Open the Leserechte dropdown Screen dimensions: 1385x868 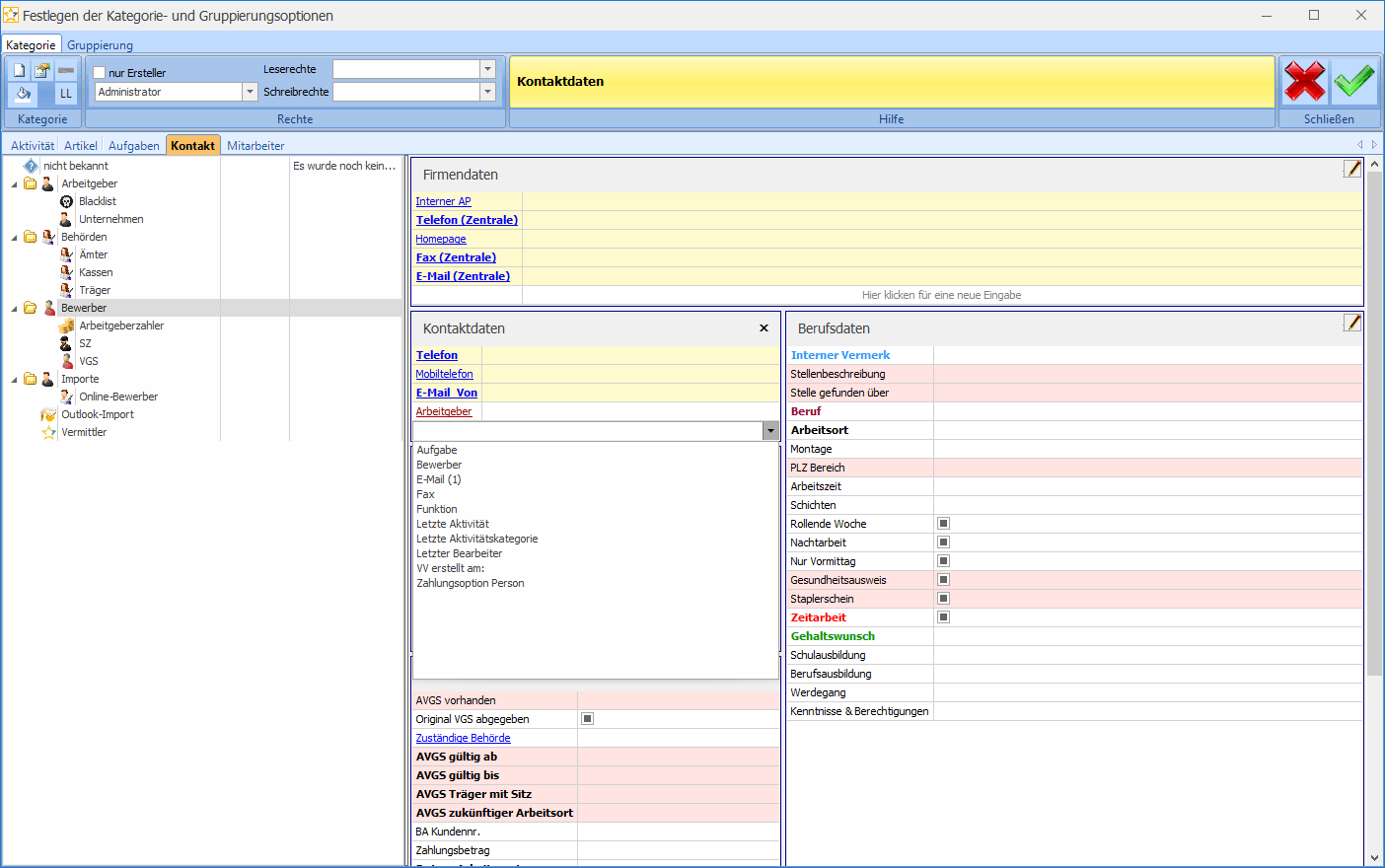coord(487,69)
